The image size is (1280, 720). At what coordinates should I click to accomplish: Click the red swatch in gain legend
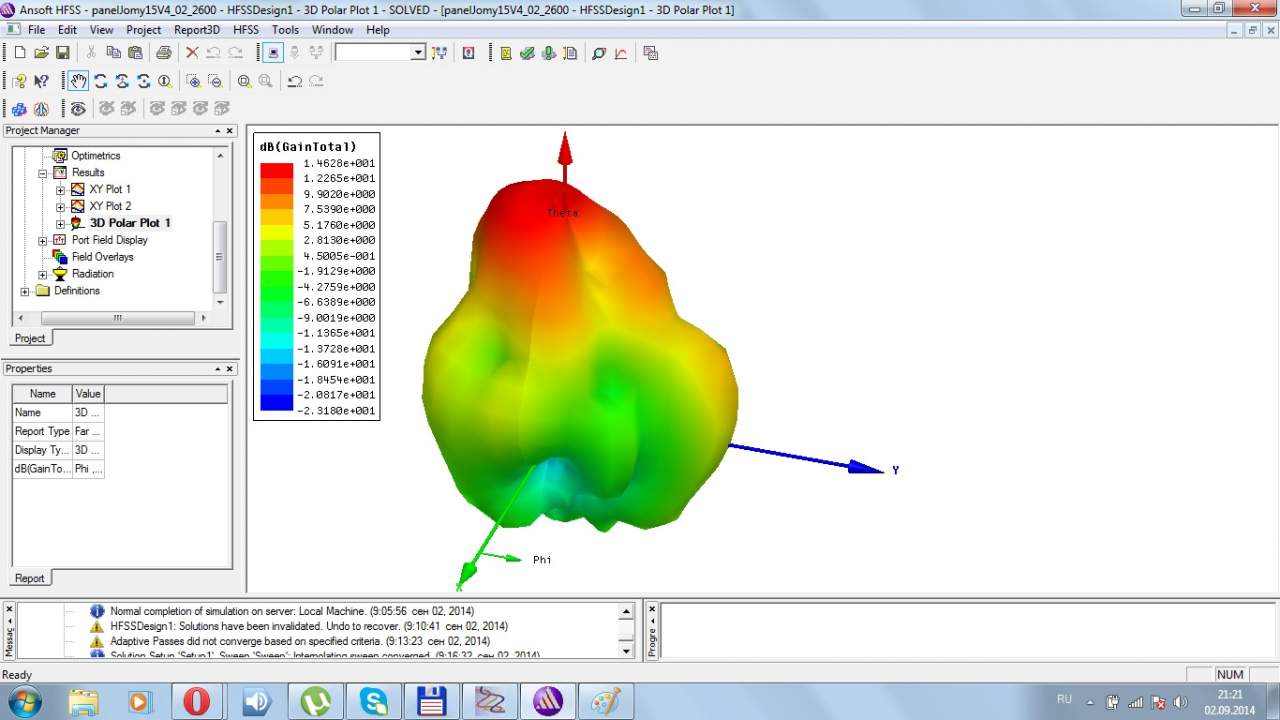pos(276,171)
